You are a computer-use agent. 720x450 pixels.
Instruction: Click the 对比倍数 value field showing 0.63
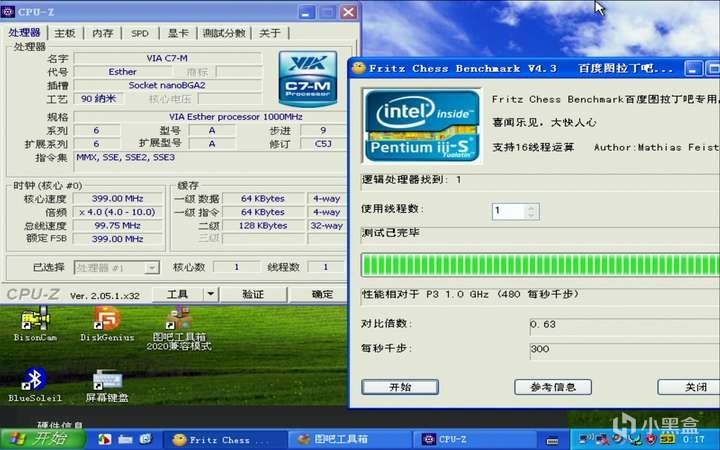coord(624,325)
